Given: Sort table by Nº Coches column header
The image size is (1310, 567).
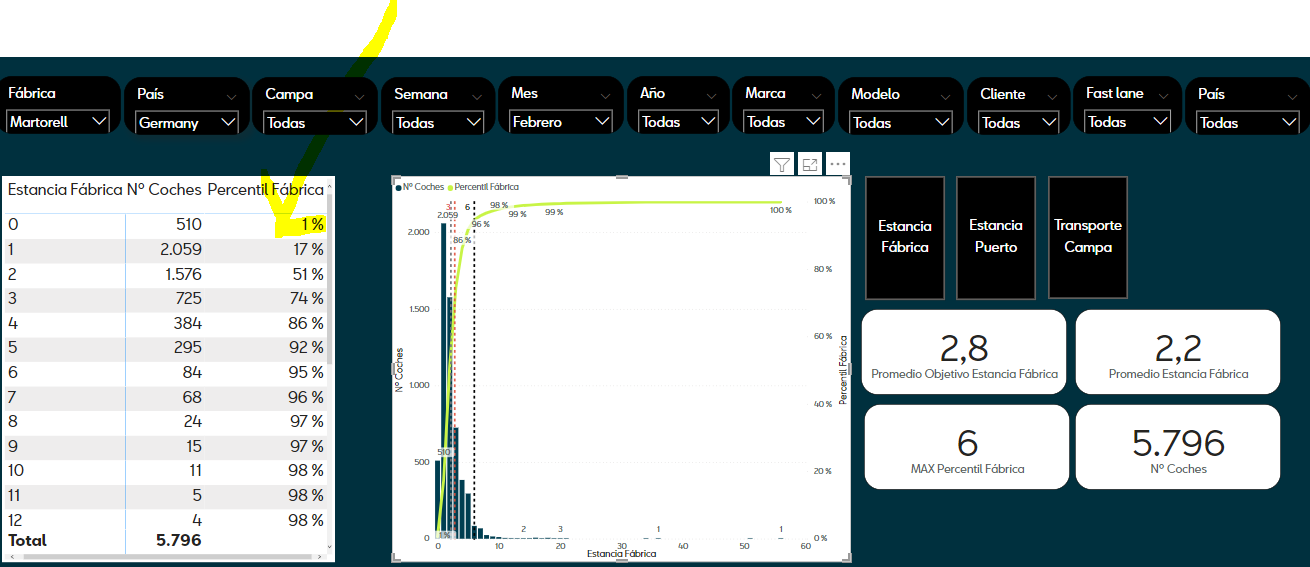Looking at the screenshot, I should click(x=164, y=189).
